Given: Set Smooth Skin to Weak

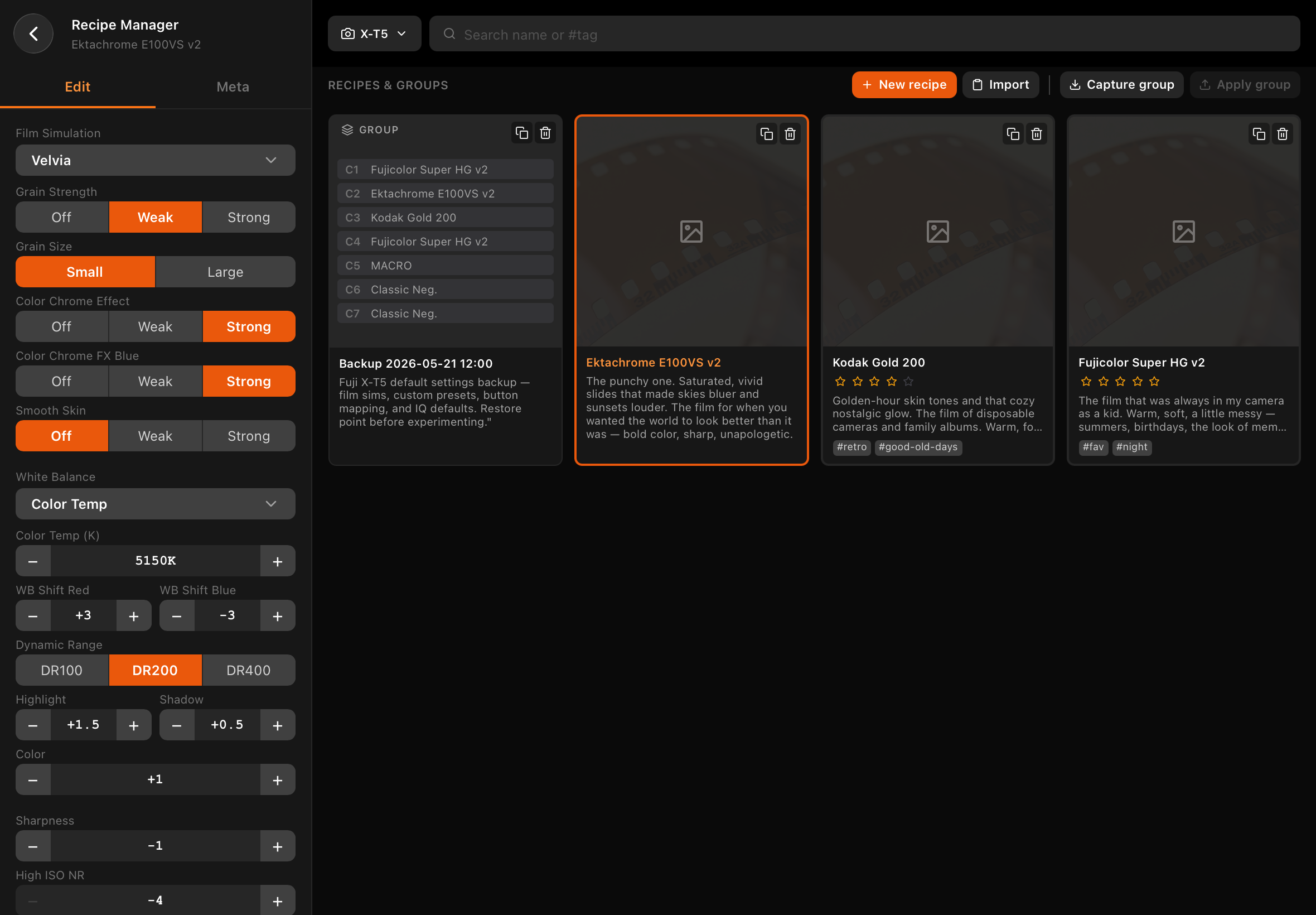Looking at the screenshot, I should pyautogui.click(x=155, y=436).
